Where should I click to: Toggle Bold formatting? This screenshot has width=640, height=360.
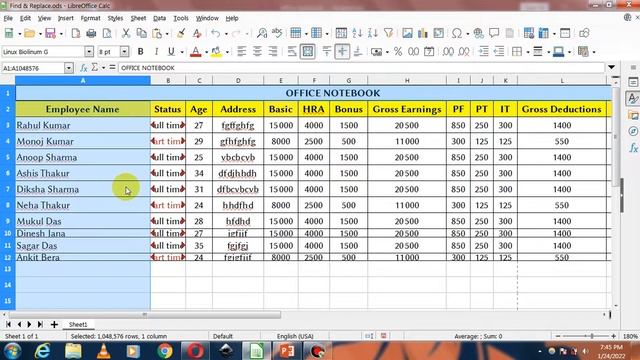140,52
